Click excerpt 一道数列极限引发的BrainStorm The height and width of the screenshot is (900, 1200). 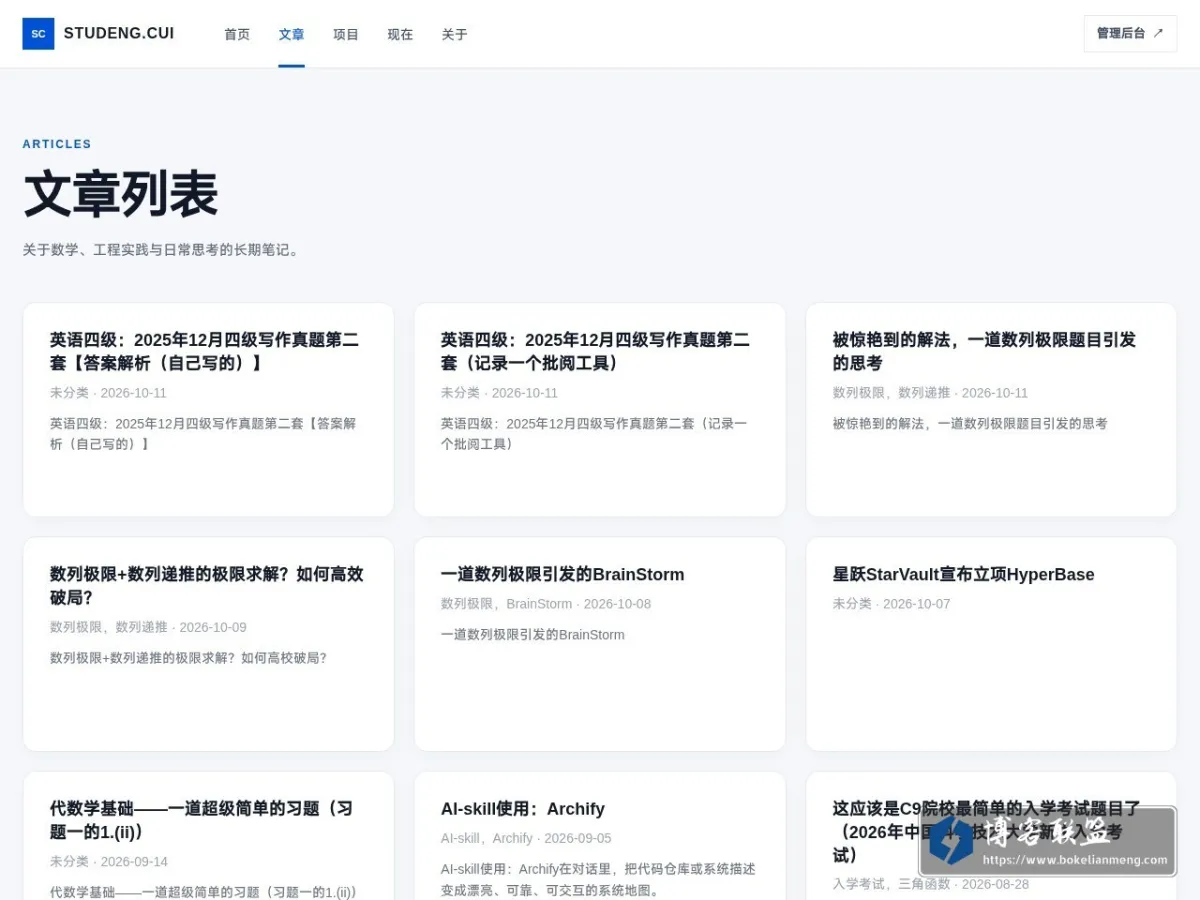533,635
